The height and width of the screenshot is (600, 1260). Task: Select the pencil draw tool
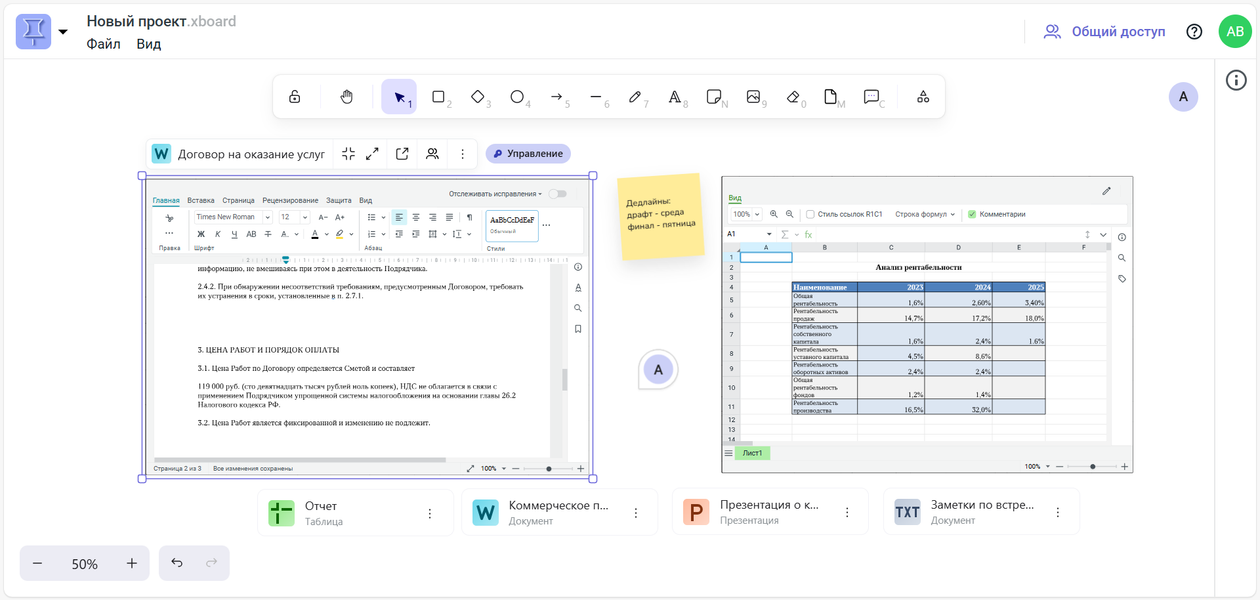(635, 97)
